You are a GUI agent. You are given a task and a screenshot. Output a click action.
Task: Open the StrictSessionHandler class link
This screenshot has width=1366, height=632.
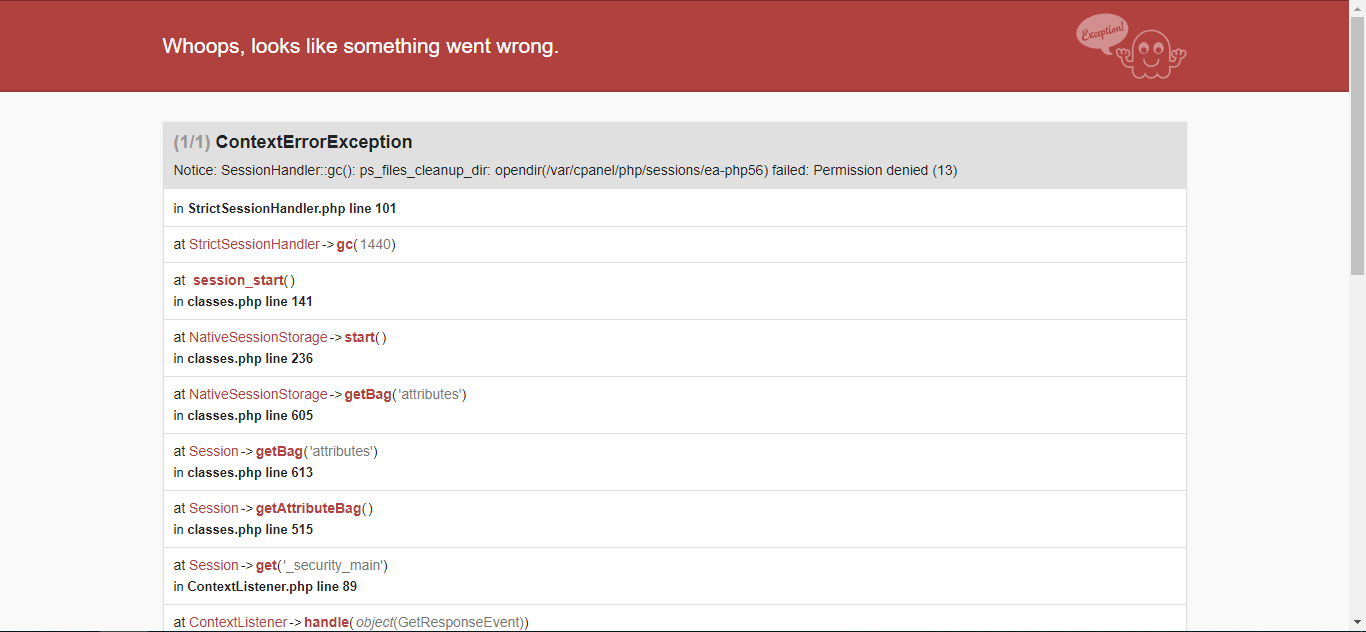(254, 244)
